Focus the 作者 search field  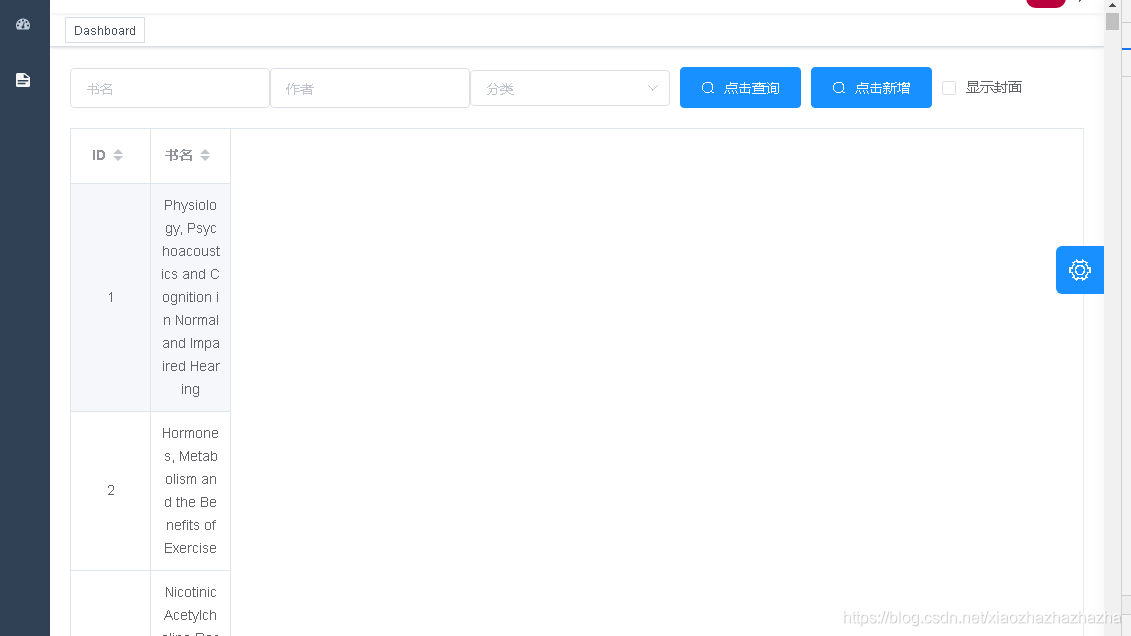pyautogui.click(x=370, y=88)
